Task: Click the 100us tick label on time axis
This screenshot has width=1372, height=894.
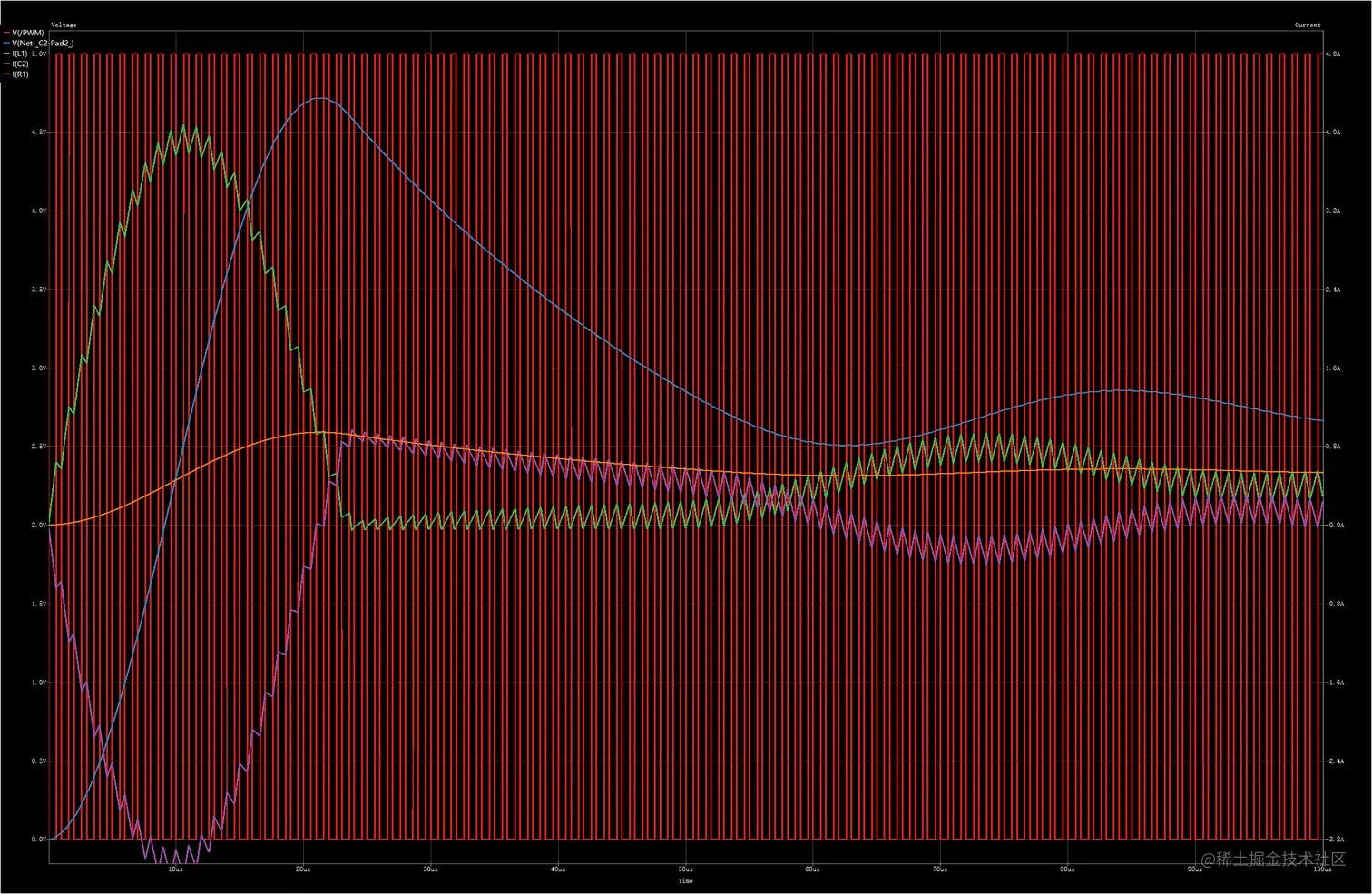Action: 1323,869
